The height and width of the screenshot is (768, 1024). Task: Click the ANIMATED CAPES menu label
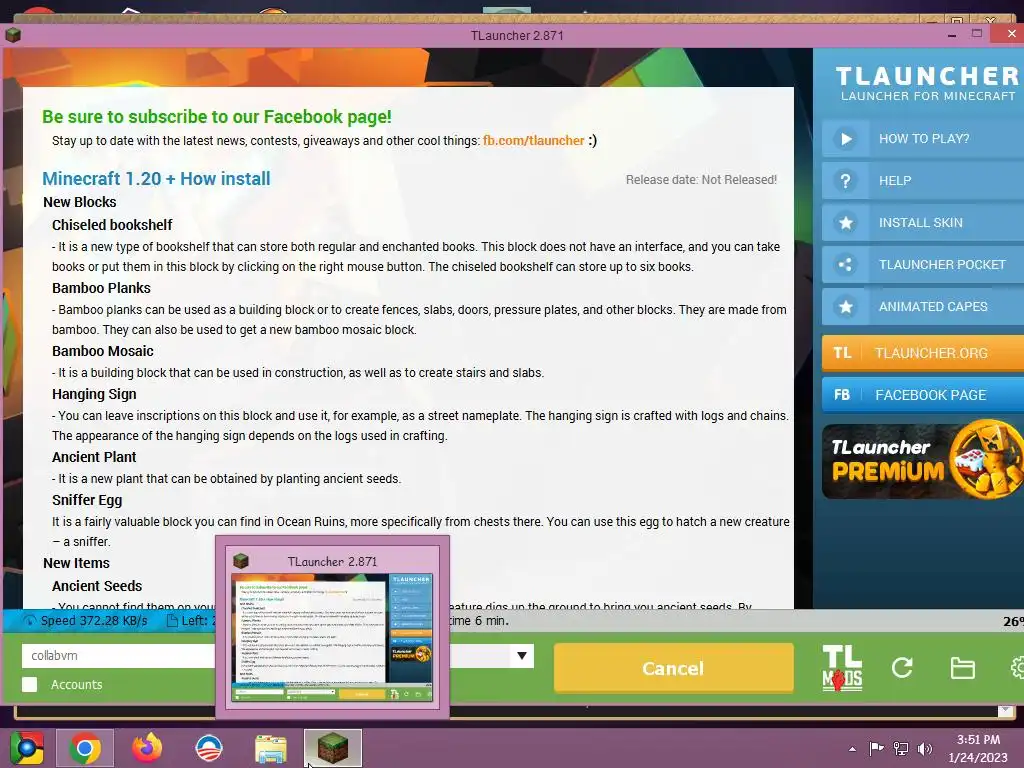click(933, 306)
